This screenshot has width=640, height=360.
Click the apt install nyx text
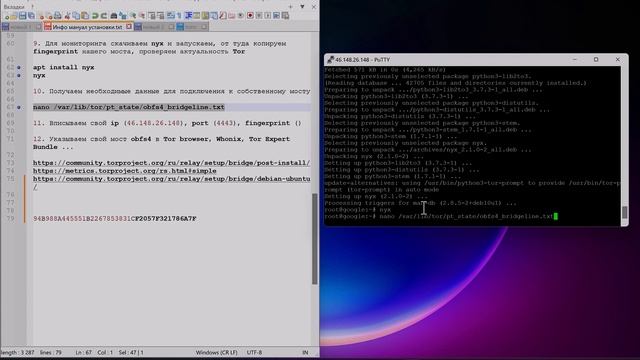tap(64, 67)
